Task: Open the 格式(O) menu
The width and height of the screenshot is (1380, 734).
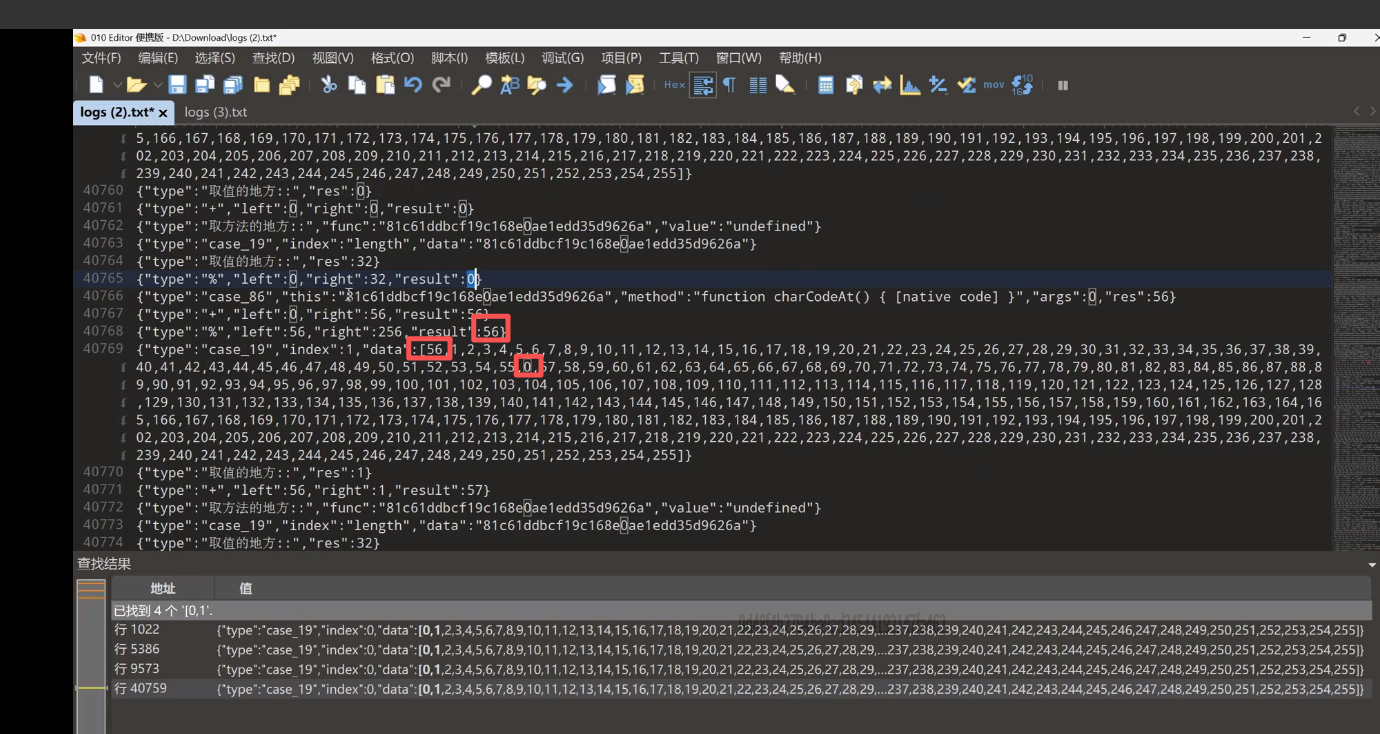Action: [x=392, y=58]
